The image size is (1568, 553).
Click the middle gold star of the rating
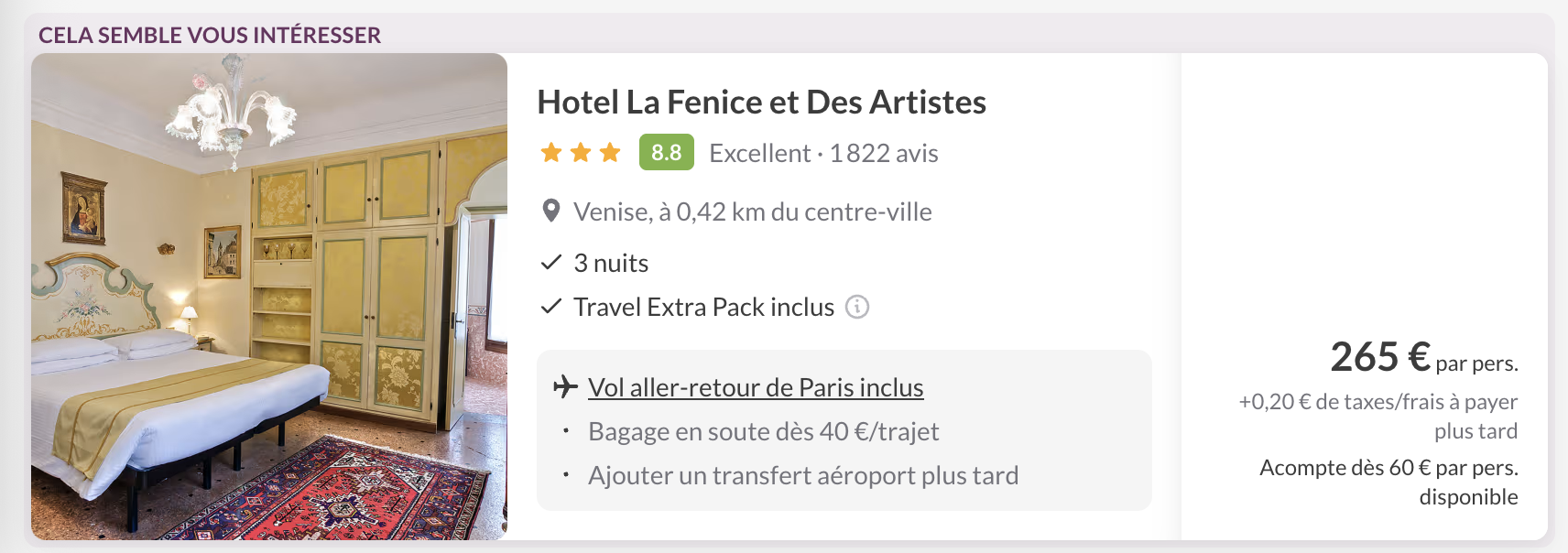[581, 153]
